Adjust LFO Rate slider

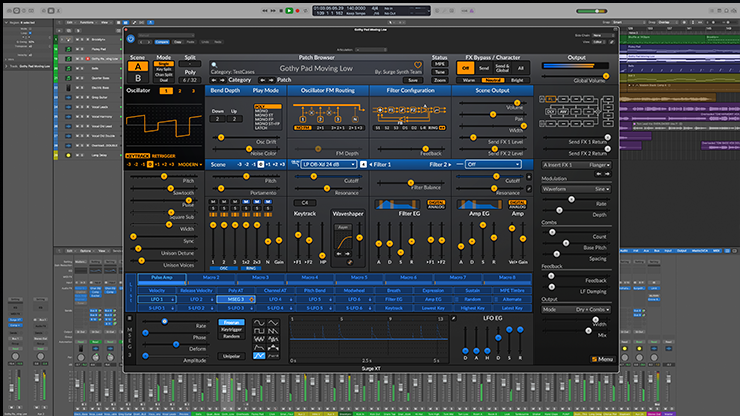(175, 322)
